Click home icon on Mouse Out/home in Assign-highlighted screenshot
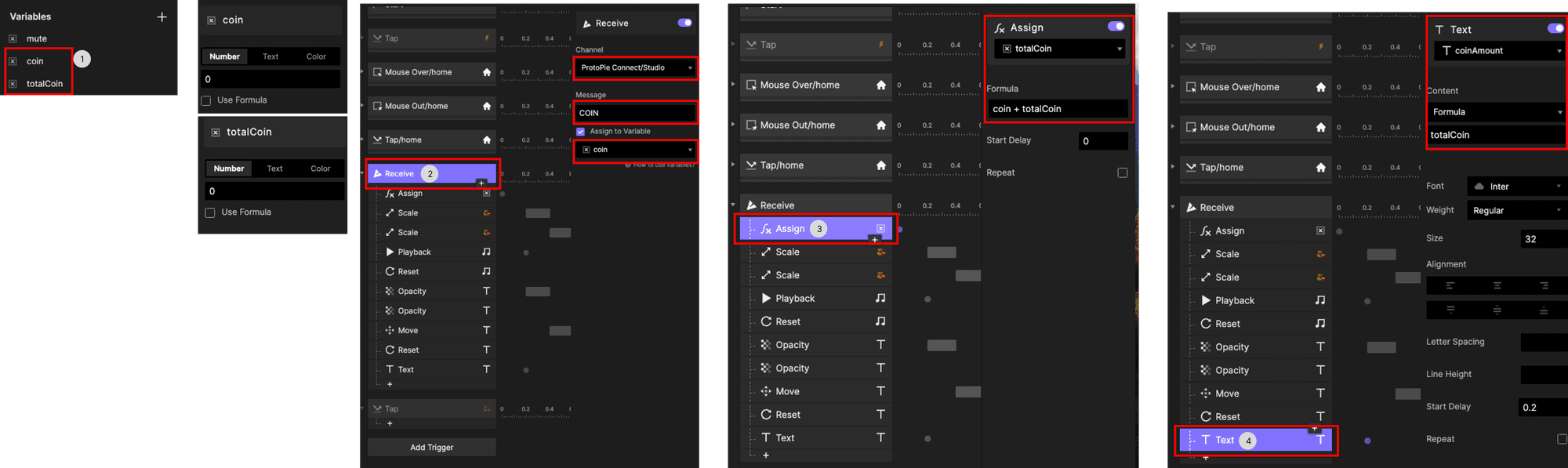This screenshot has height=468, width=1568. pyautogui.click(x=881, y=125)
